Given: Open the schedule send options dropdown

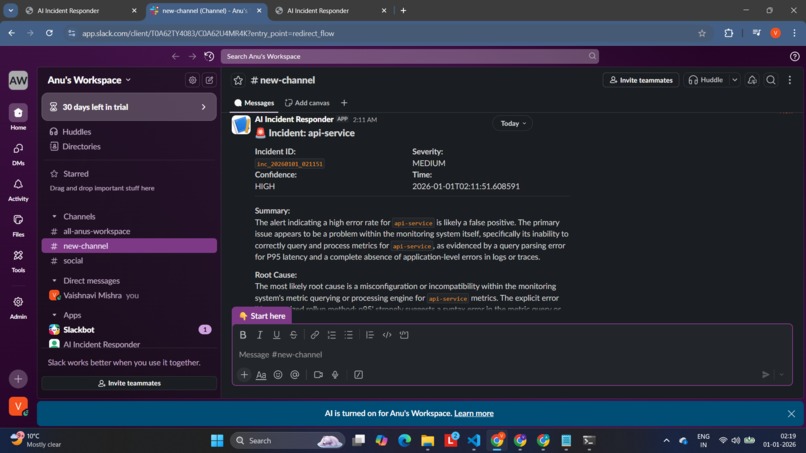Looking at the screenshot, I should [781, 375].
